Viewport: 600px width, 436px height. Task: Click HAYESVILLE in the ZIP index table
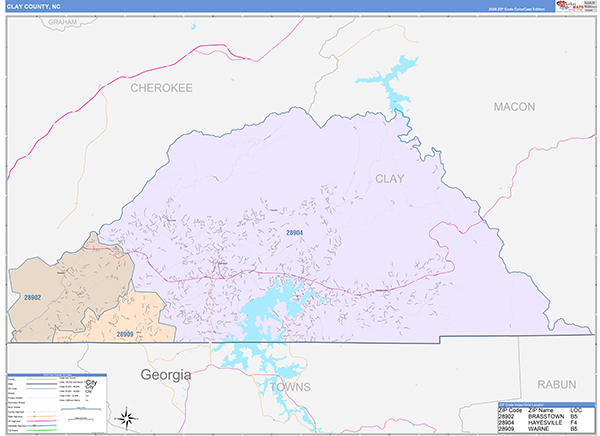[x=545, y=423]
